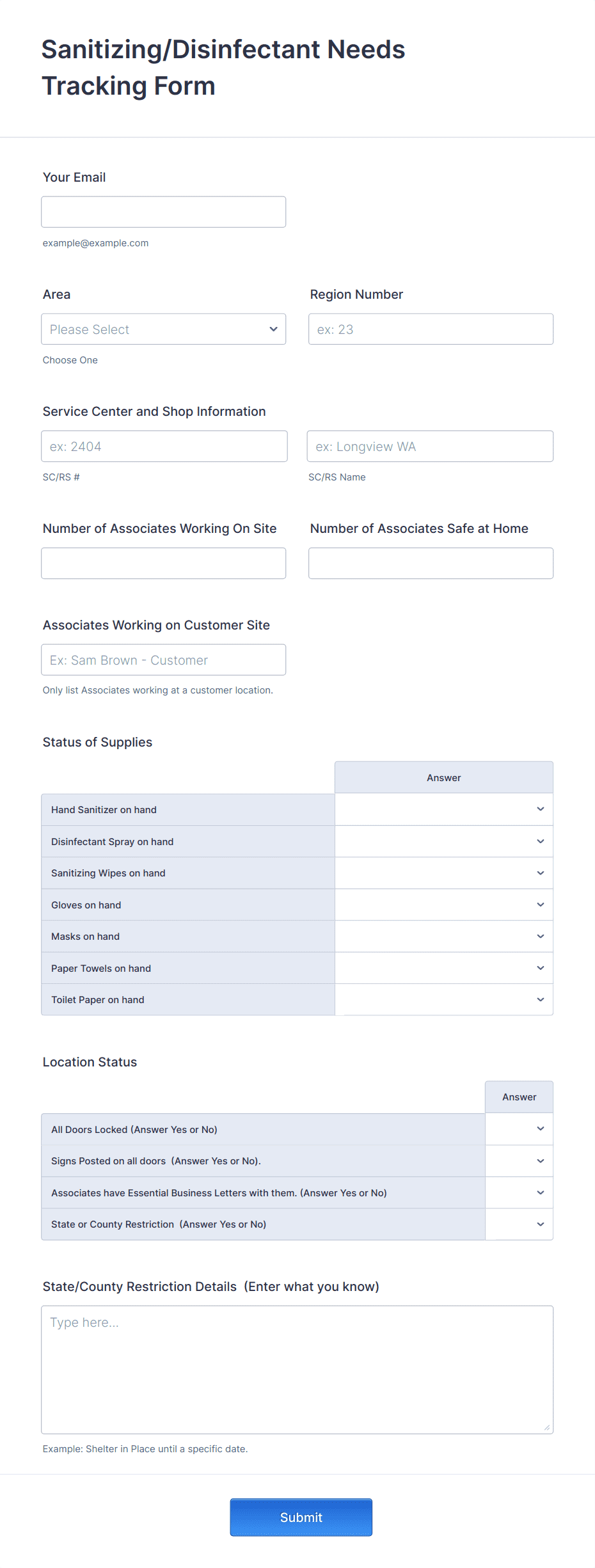
Task: Open Gloves on hand answer dropdown
Action: tap(444, 905)
